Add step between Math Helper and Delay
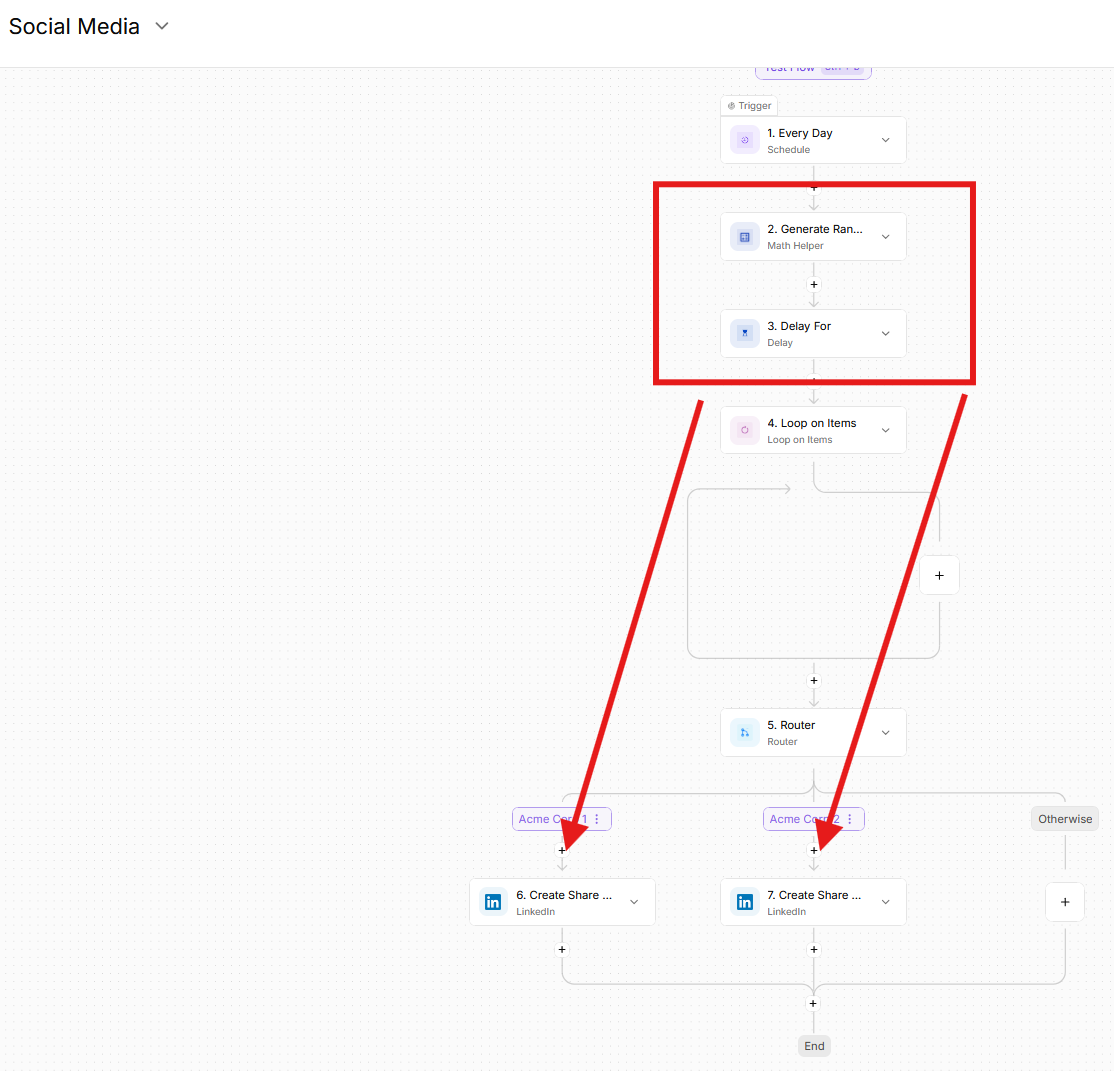Viewport: 1114px width, 1071px height. coord(814,284)
